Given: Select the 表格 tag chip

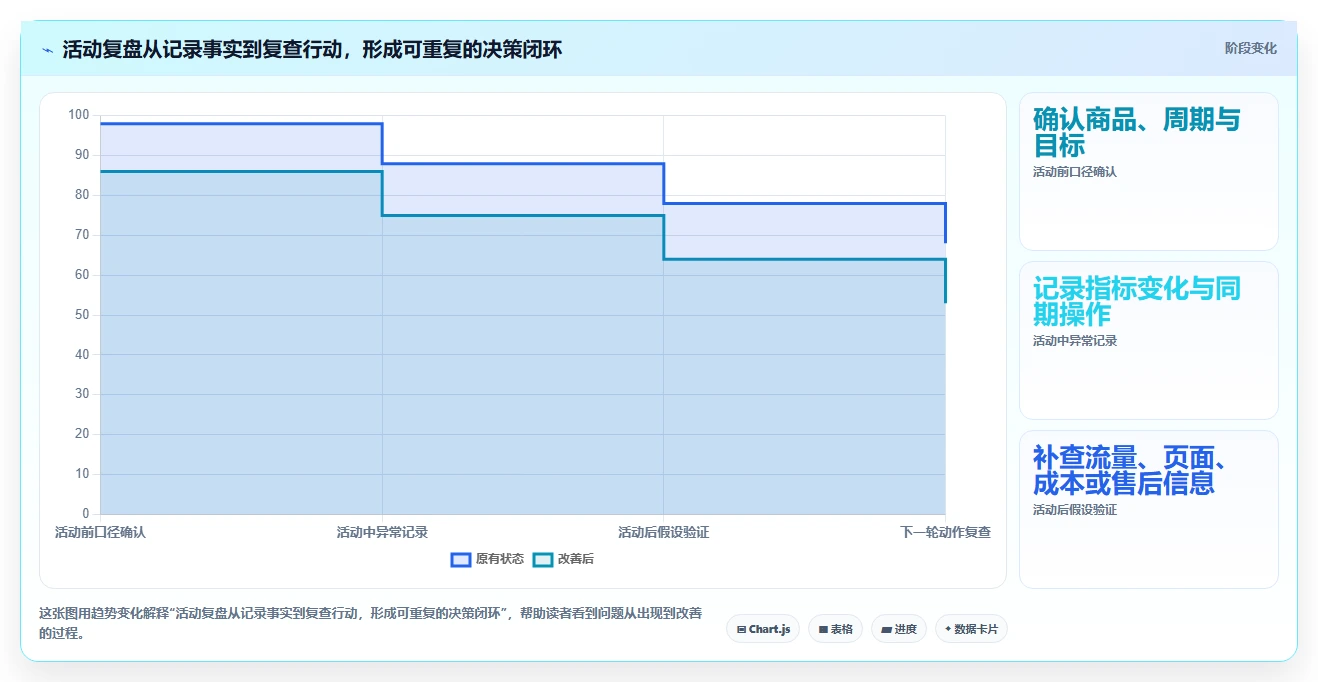Looking at the screenshot, I should (835, 629).
